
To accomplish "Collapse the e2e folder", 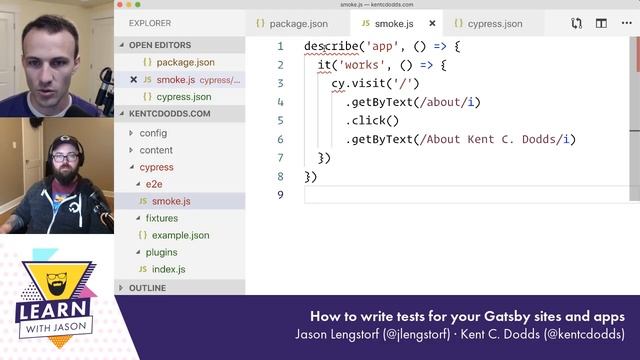I will [x=138, y=184].
